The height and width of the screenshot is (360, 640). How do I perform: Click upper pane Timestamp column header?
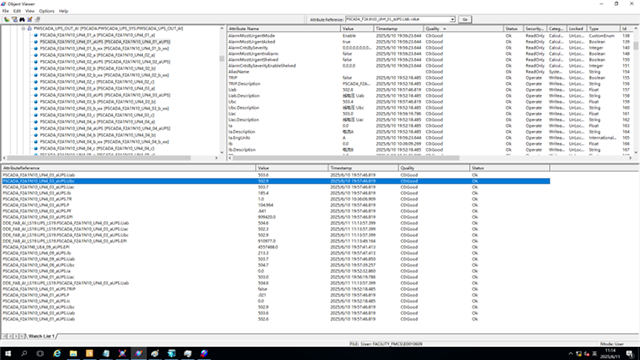pyautogui.click(x=398, y=29)
